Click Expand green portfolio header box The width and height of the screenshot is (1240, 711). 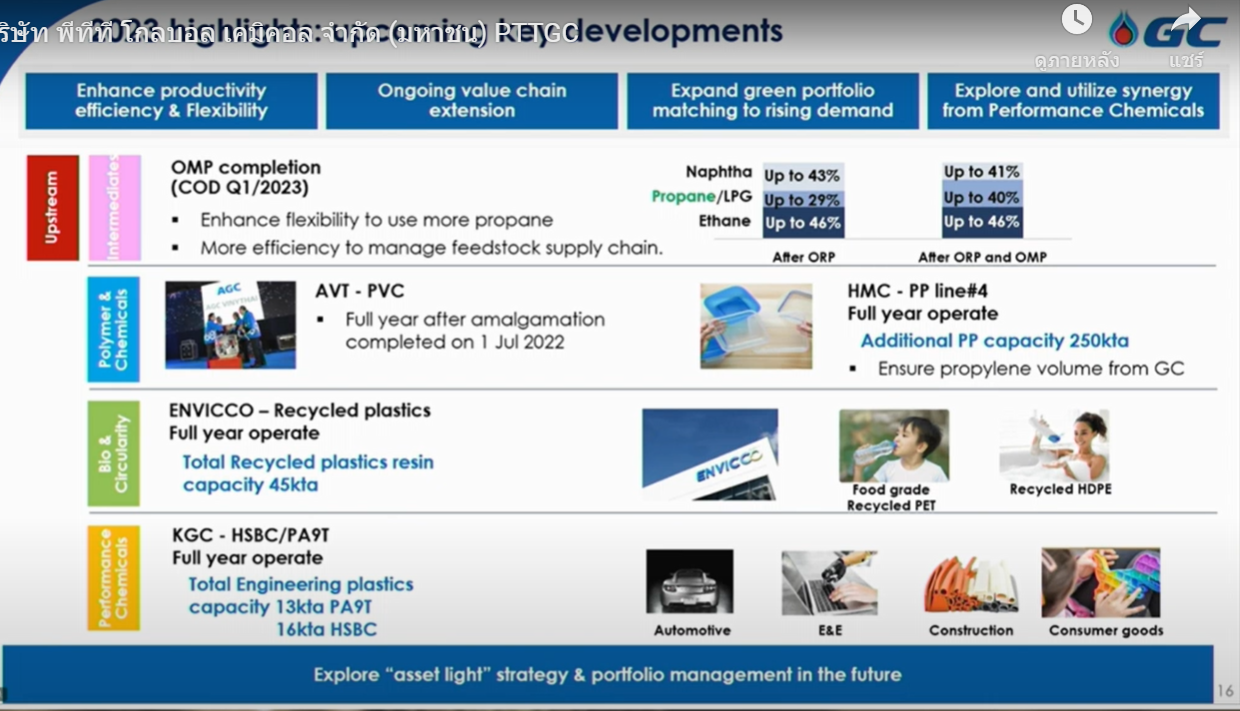(772, 101)
